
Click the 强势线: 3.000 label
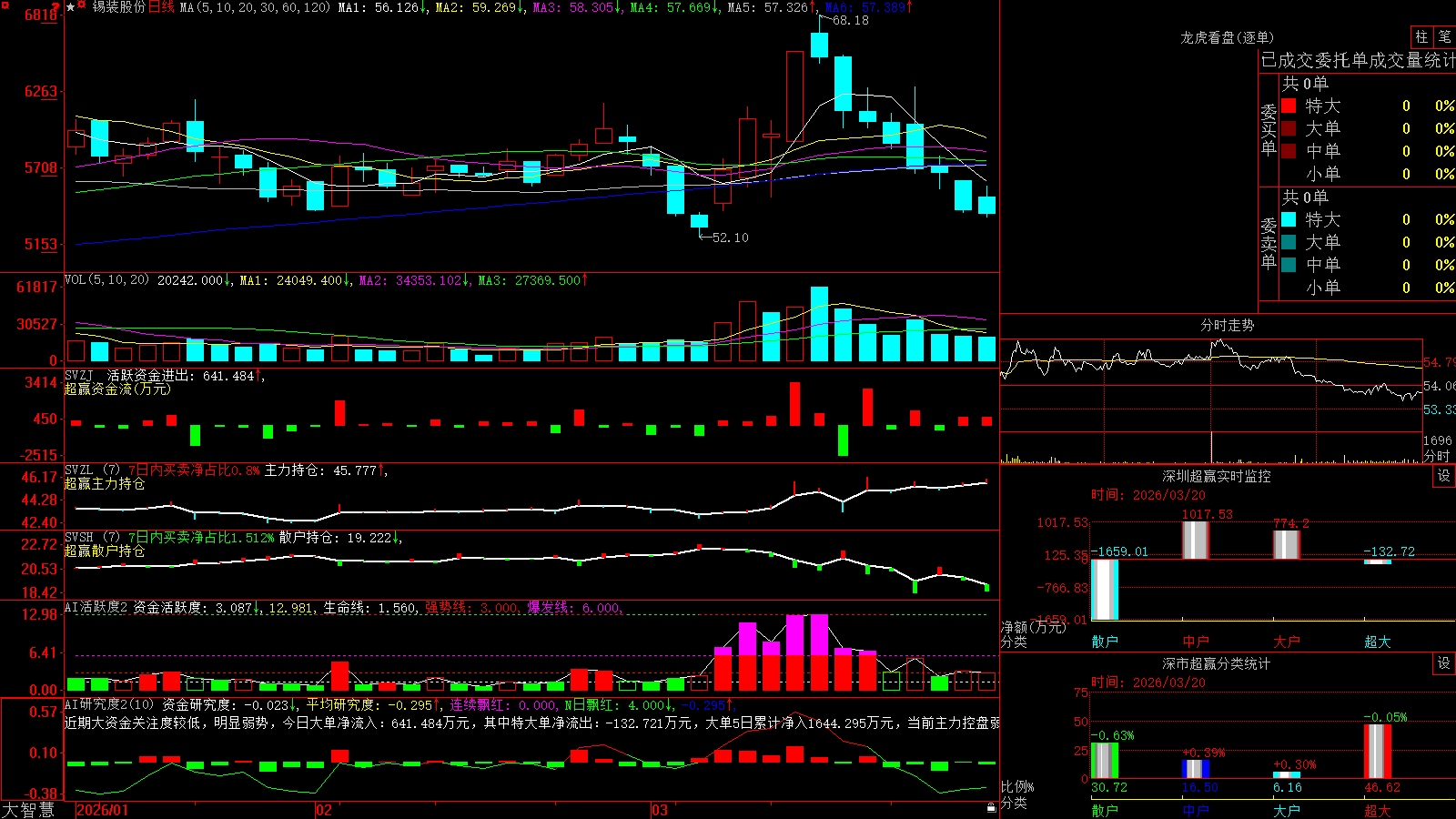tap(473, 607)
